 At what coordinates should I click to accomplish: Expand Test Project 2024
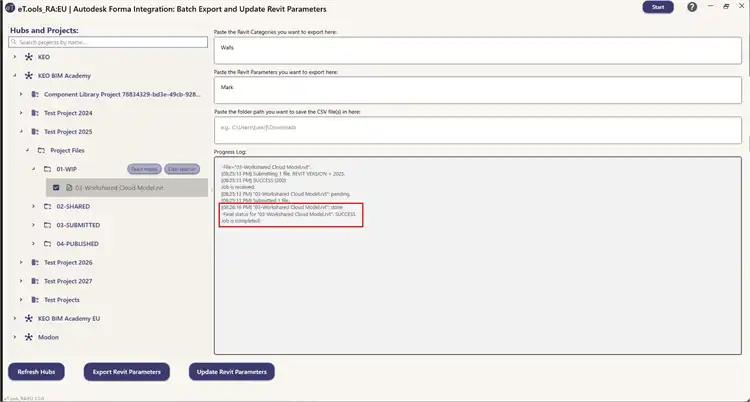[21, 113]
